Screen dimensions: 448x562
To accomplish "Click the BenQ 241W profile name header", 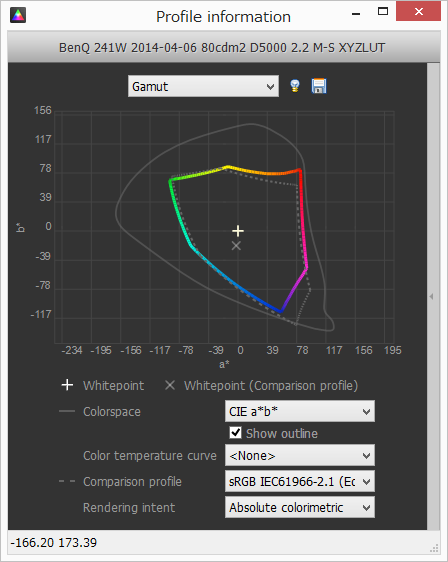I will pyautogui.click(x=222, y=48).
